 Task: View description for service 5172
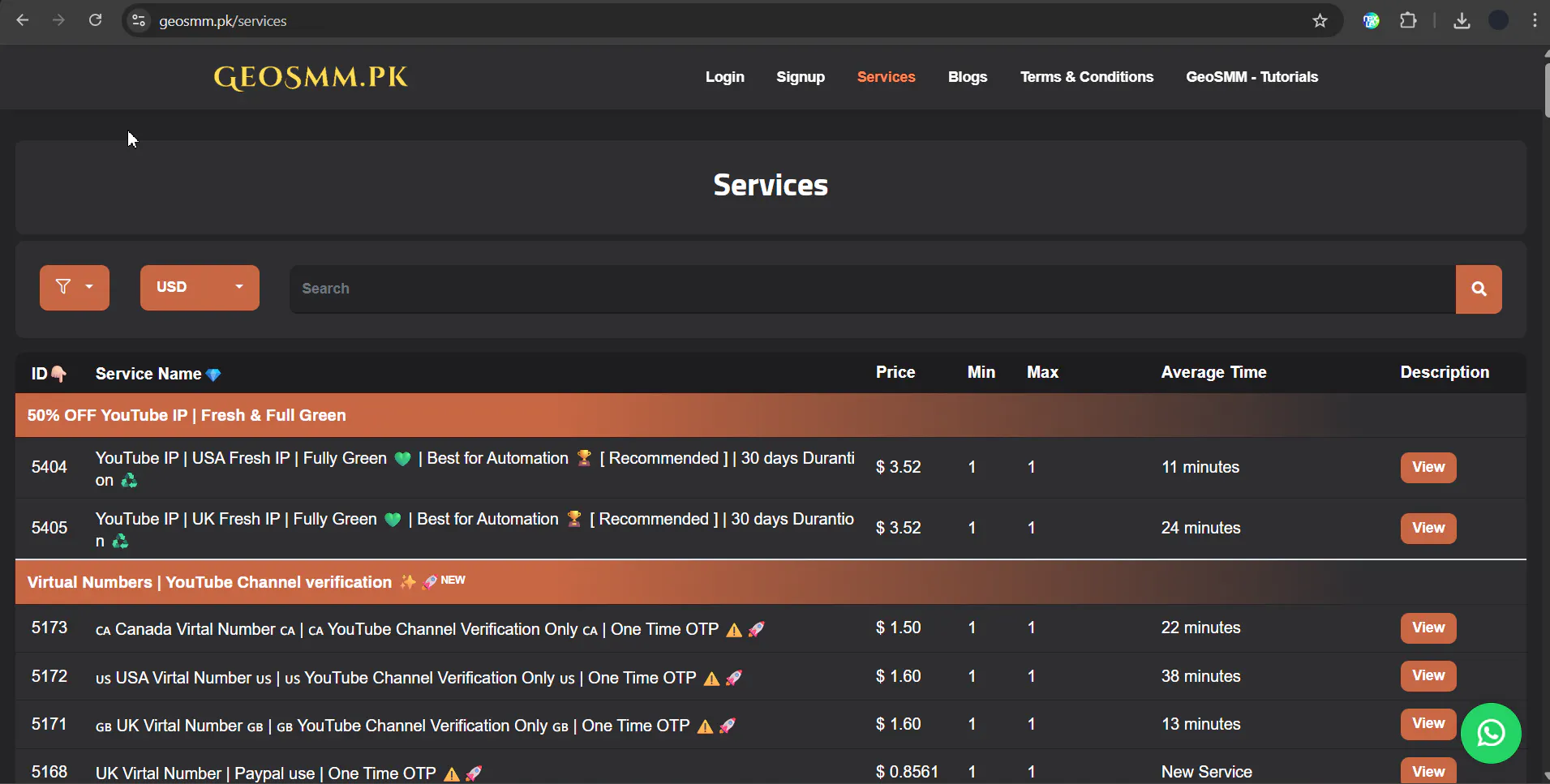point(1428,675)
